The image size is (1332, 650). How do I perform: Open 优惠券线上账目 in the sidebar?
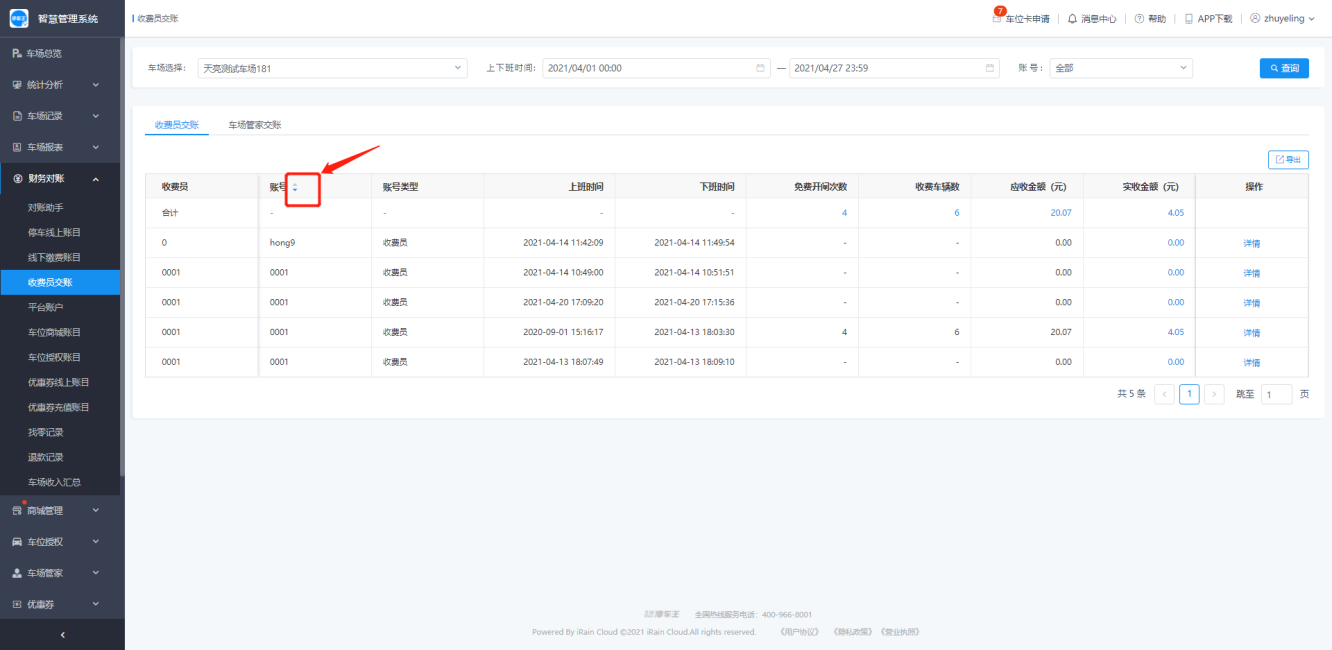(58, 382)
